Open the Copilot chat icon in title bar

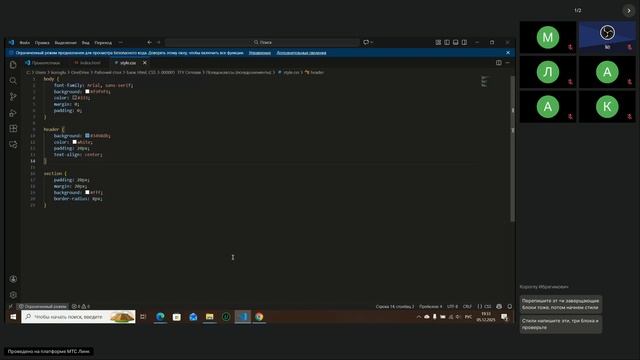366,42
